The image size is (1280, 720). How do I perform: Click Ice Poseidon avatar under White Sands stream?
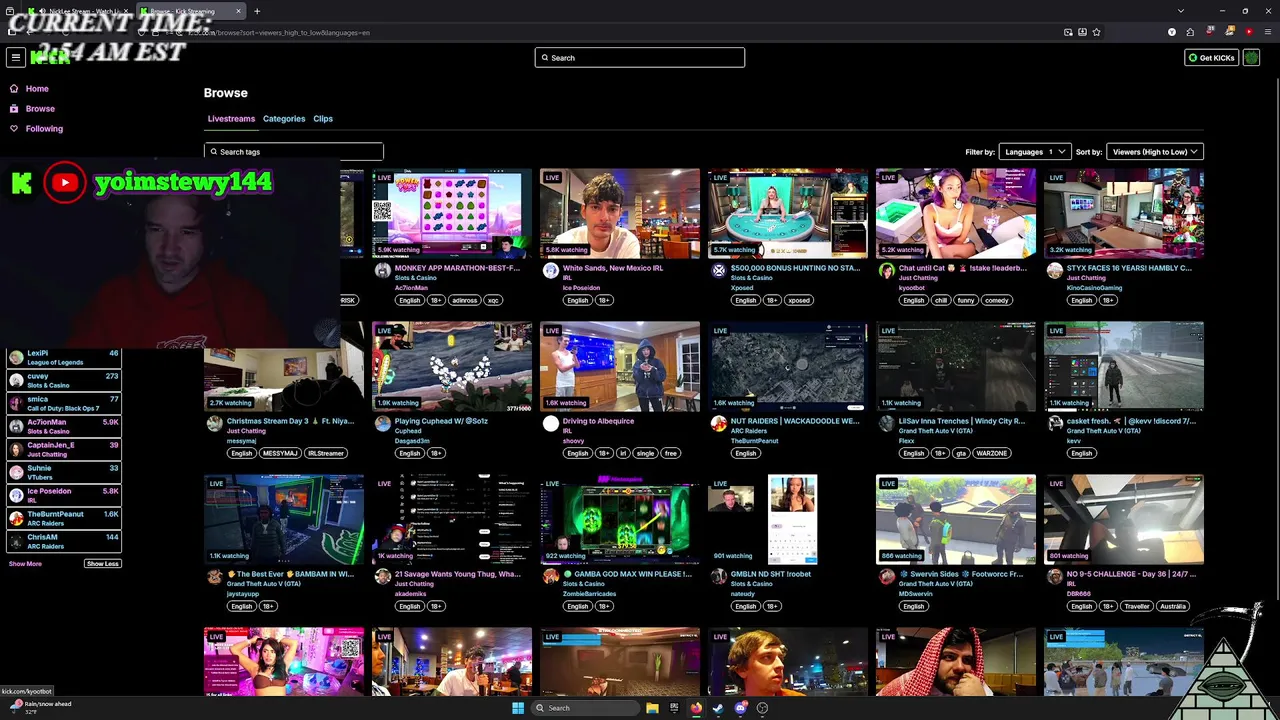click(551, 270)
